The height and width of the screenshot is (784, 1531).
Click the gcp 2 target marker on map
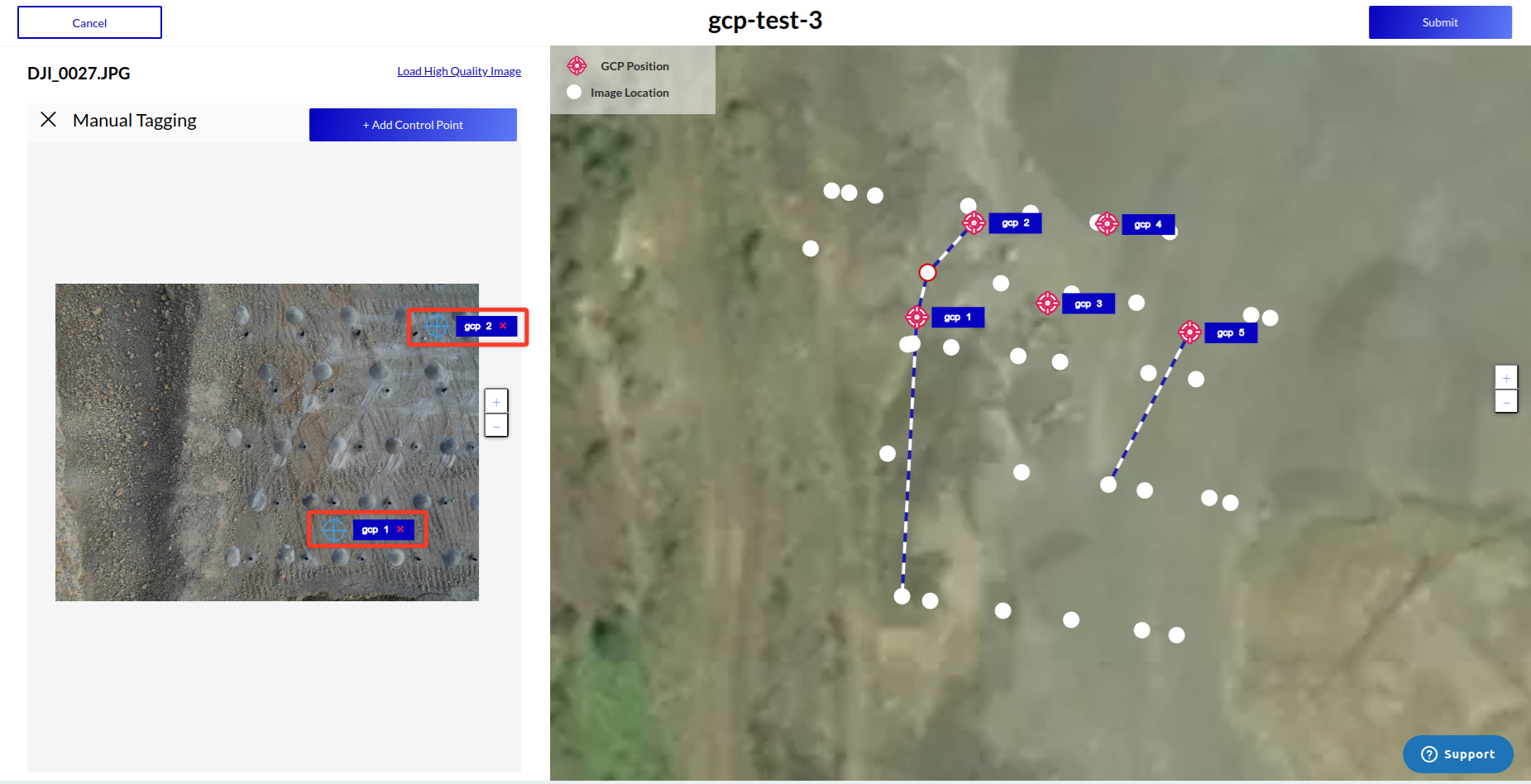[974, 222]
